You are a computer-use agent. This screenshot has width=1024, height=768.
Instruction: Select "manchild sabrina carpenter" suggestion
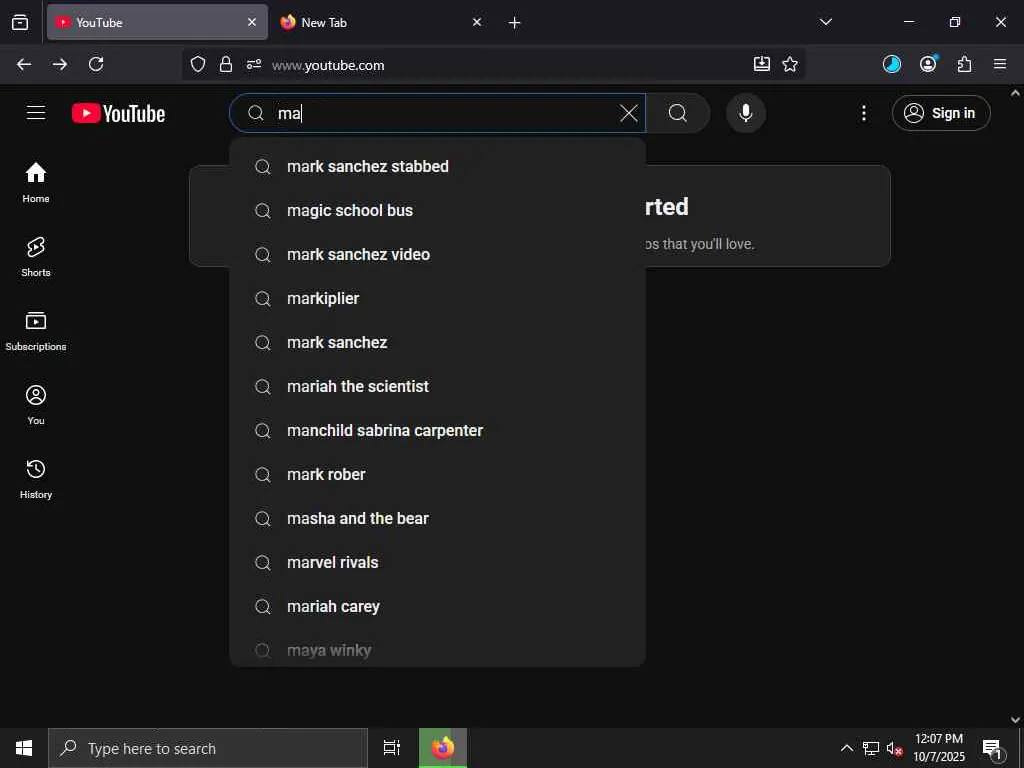438,430
